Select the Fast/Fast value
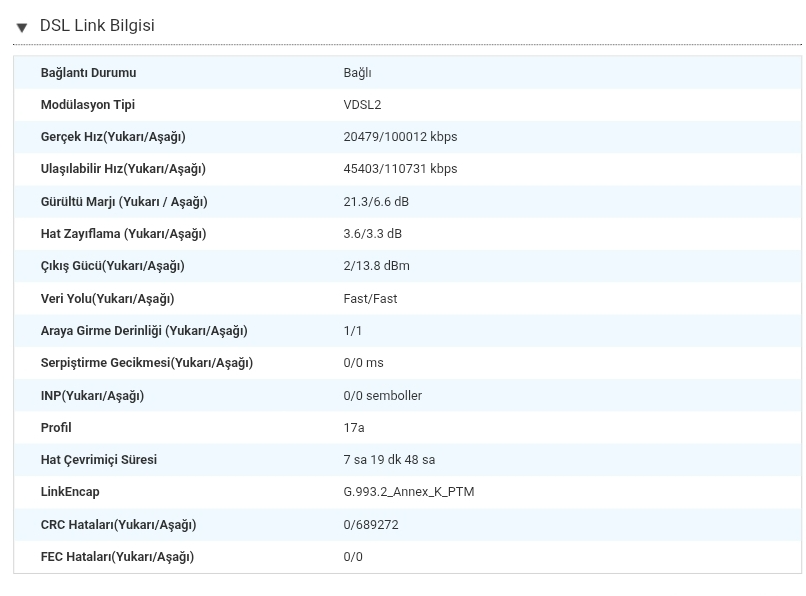 [x=371, y=299]
